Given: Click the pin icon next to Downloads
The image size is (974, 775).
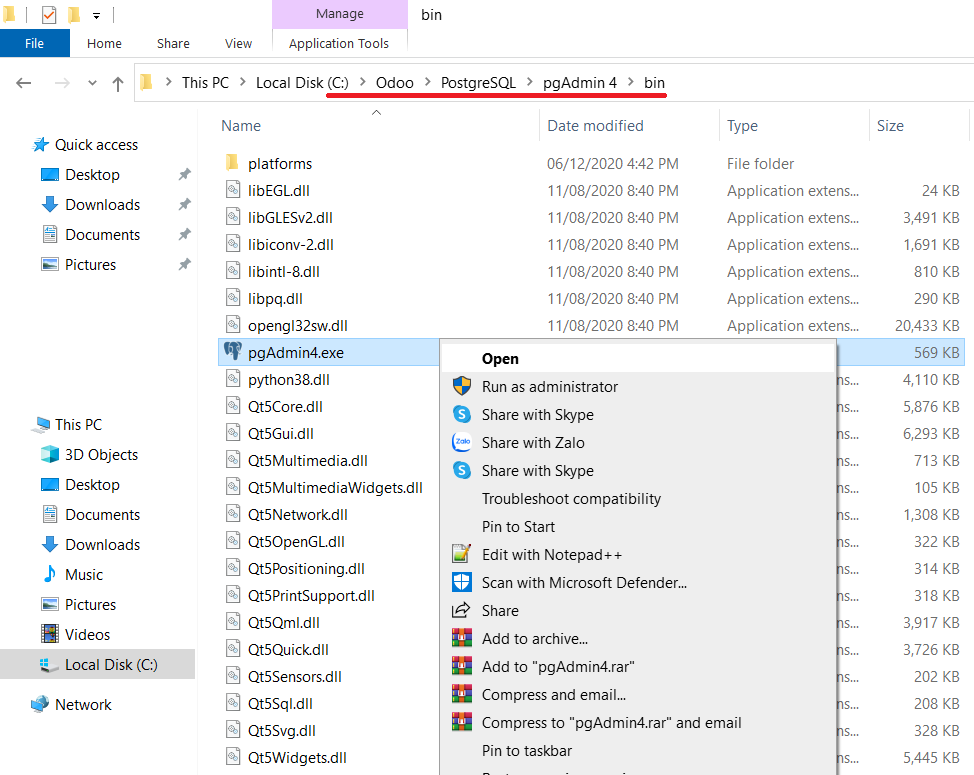Looking at the screenshot, I should pyautogui.click(x=184, y=204).
